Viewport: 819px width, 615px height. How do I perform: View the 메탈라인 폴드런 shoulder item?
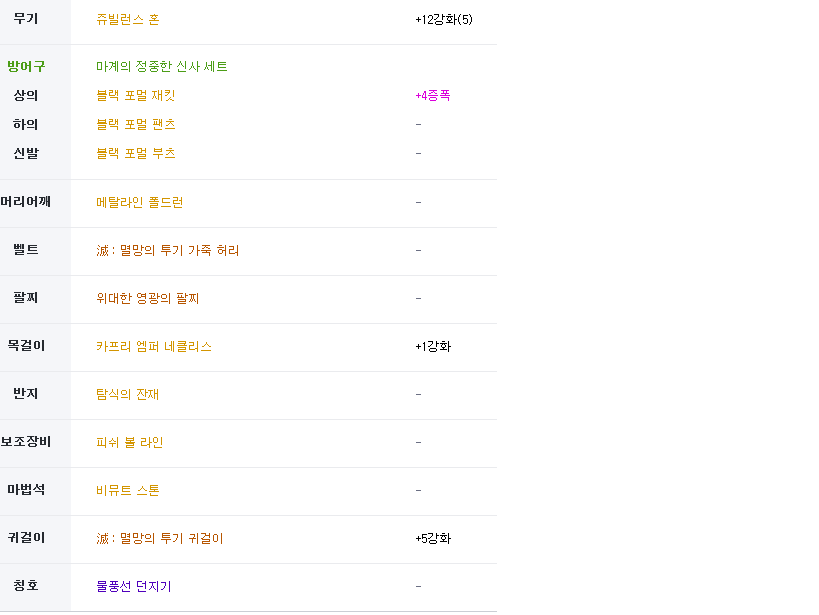(x=139, y=203)
